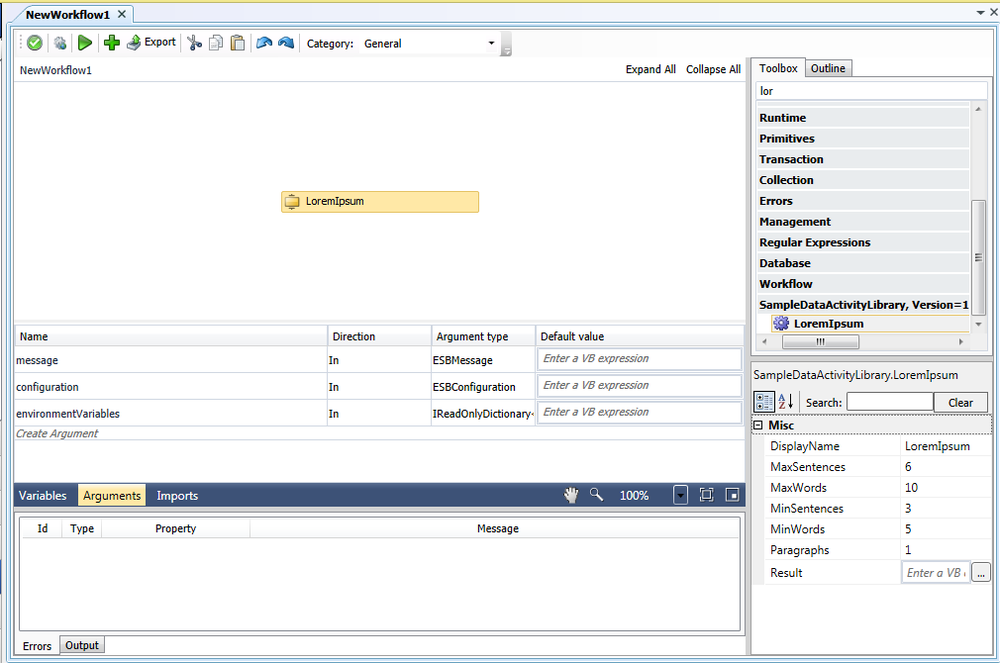Viewport: 1000px width, 663px height.
Task: Click Expand All link
Action: [651, 69]
